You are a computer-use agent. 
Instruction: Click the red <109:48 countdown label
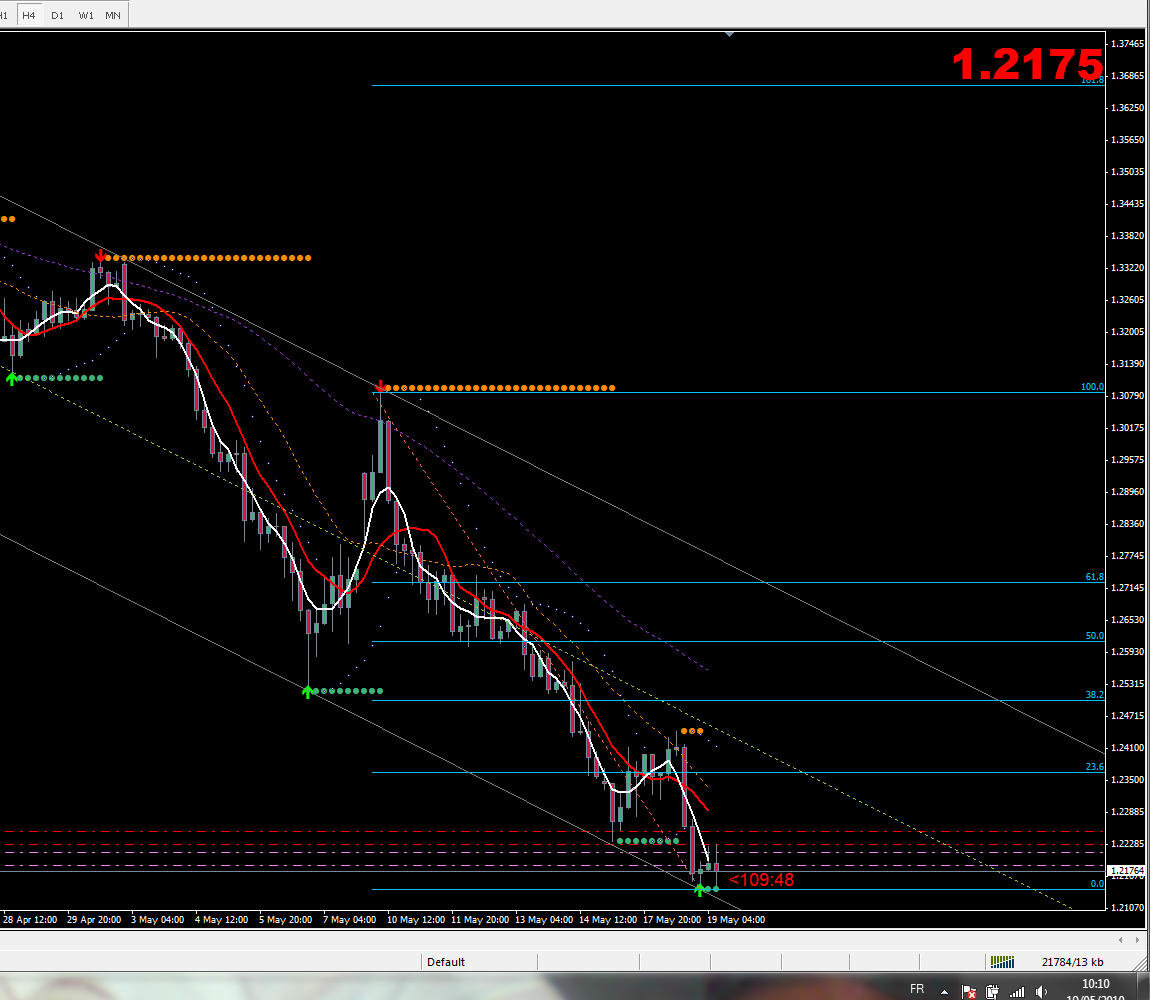click(761, 880)
